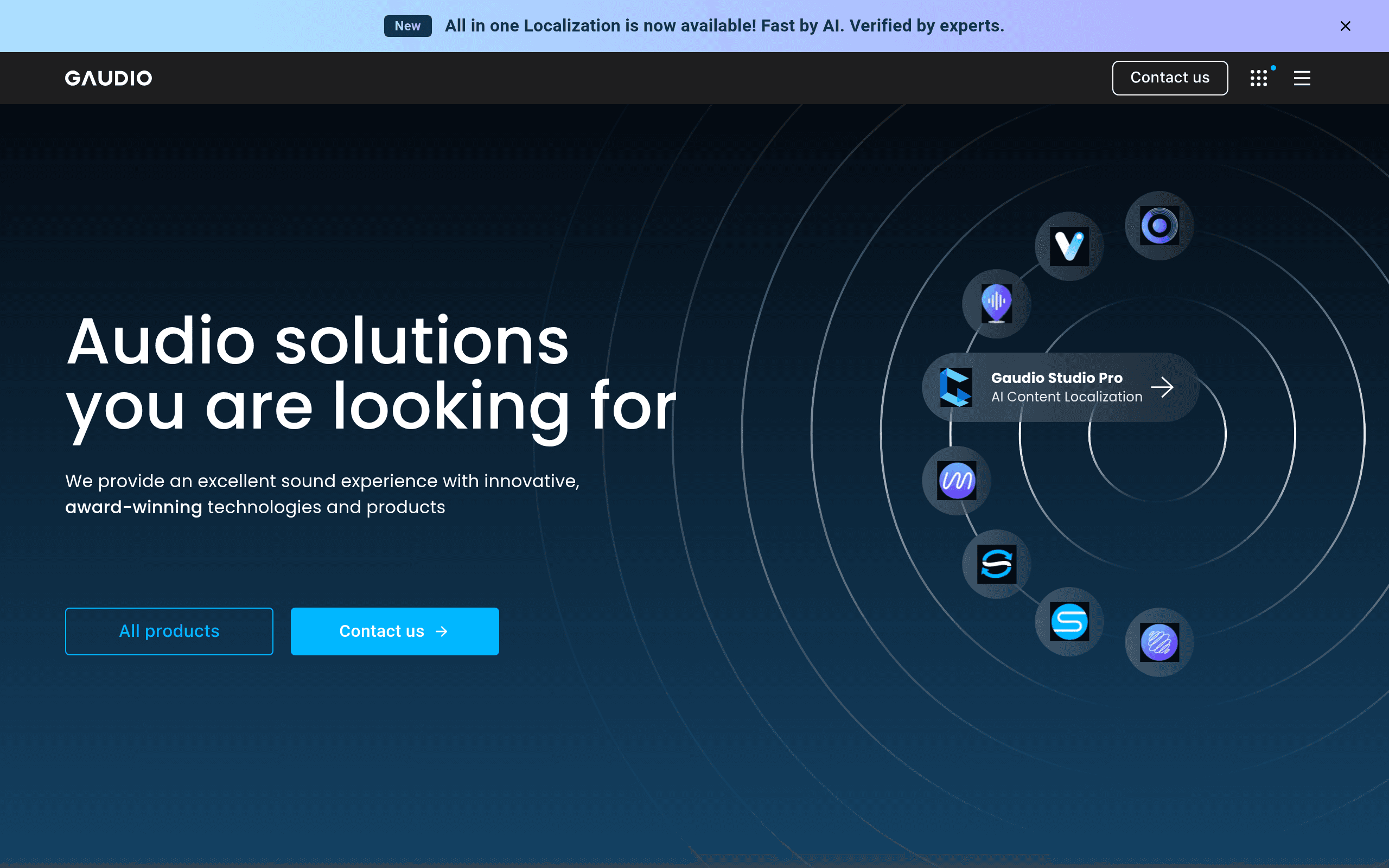
Task: Click the All products button
Action: pos(169,631)
